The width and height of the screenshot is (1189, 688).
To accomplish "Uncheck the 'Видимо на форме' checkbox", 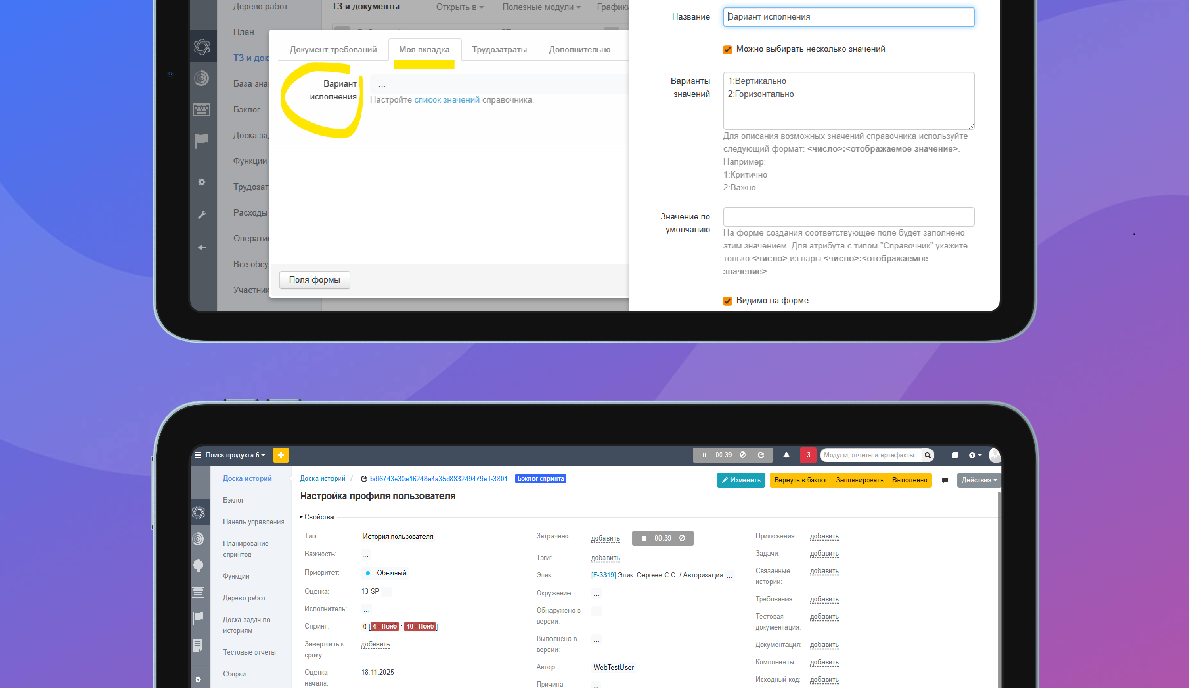I will (728, 300).
